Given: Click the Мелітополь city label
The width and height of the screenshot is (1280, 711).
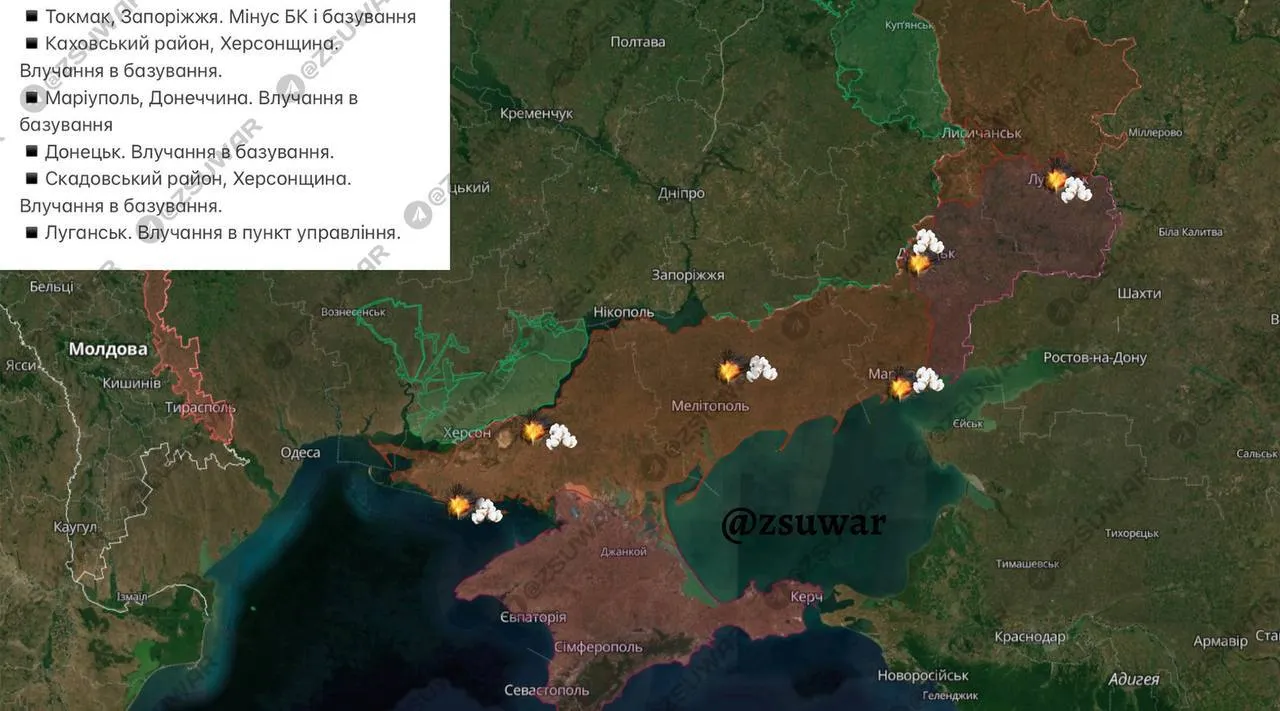Looking at the screenshot, I should [710, 406].
